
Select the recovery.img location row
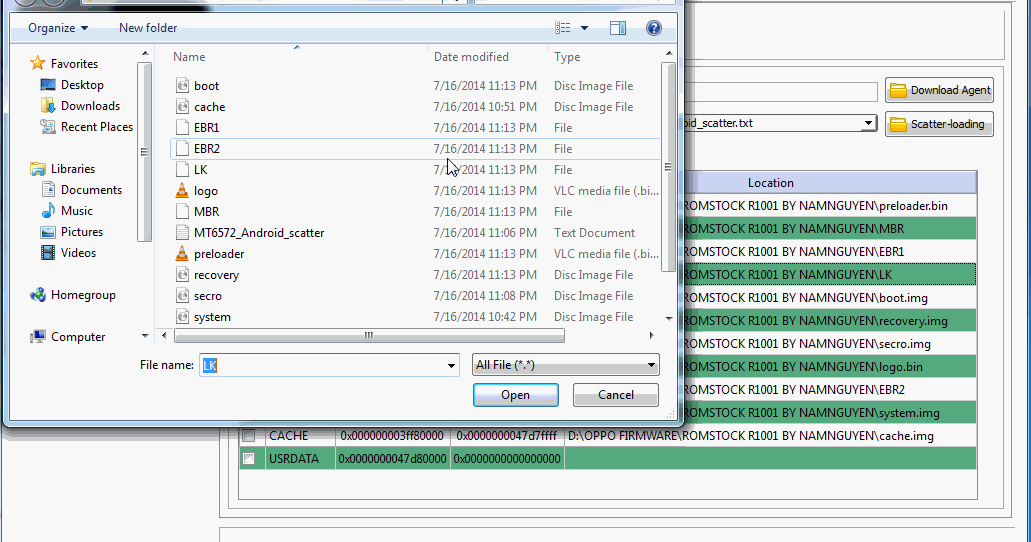coord(830,321)
